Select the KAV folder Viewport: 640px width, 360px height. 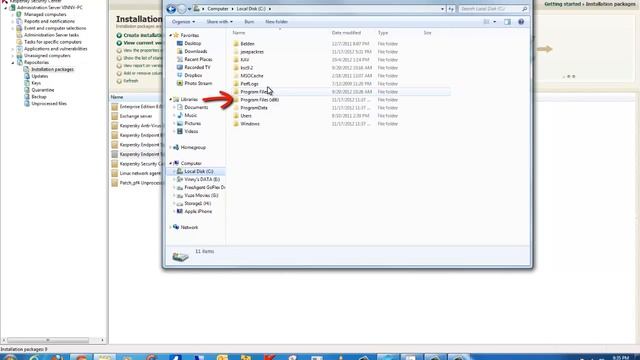pyautogui.click(x=245, y=60)
